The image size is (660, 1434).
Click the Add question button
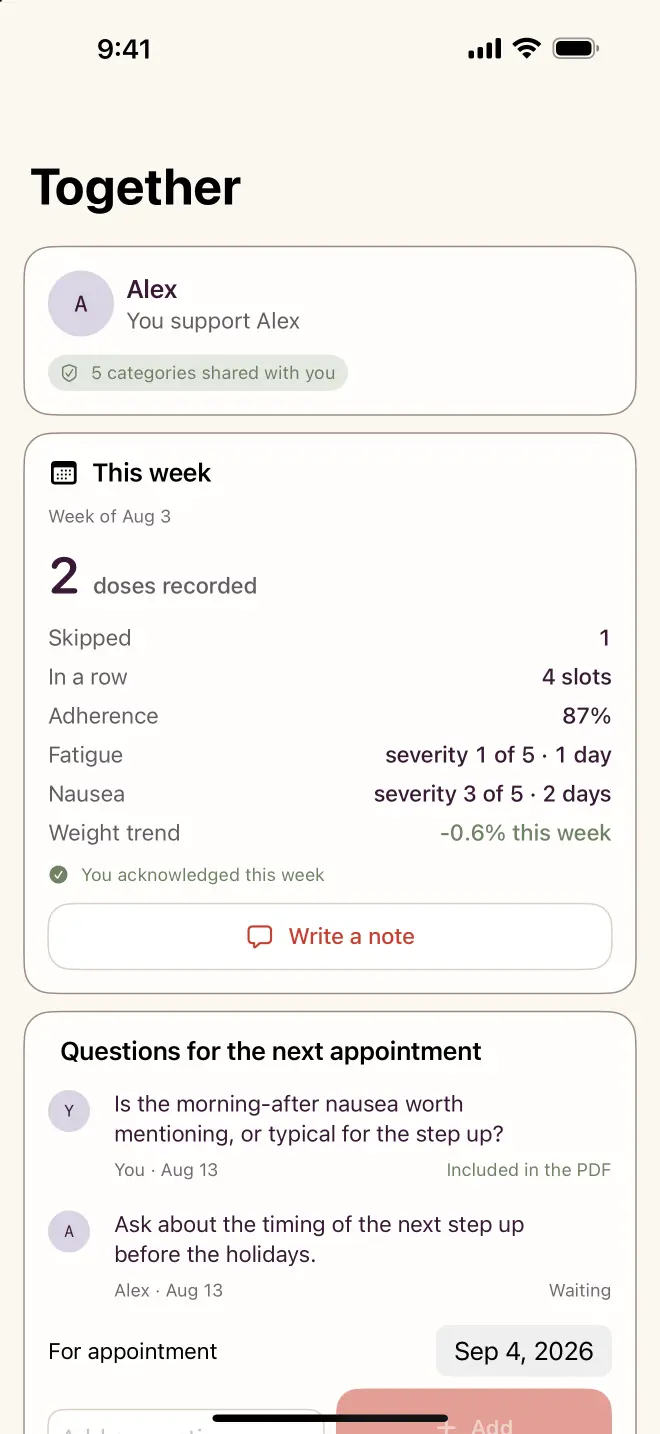pos(474,1412)
